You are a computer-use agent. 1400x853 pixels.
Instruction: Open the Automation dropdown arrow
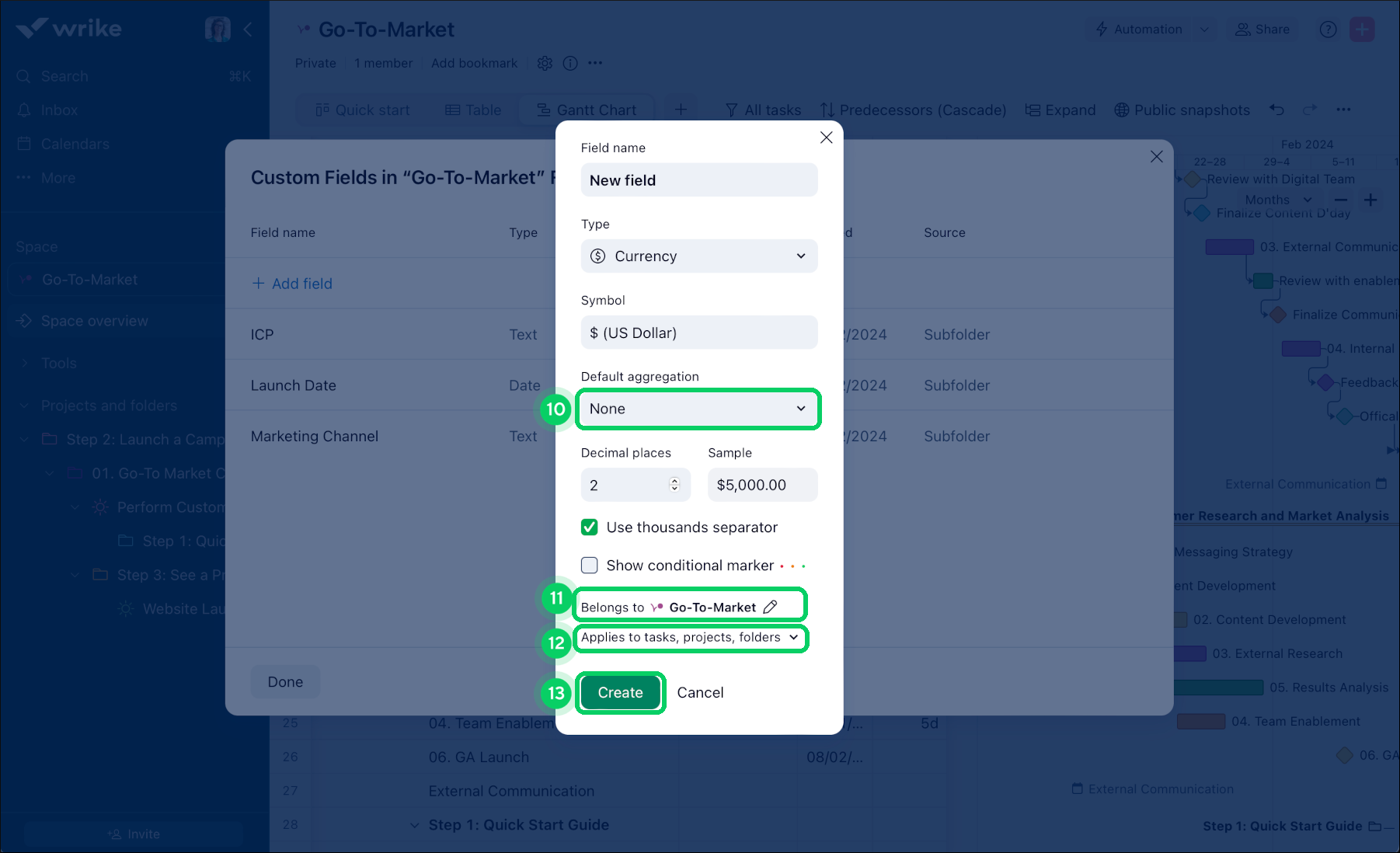(1204, 30)
